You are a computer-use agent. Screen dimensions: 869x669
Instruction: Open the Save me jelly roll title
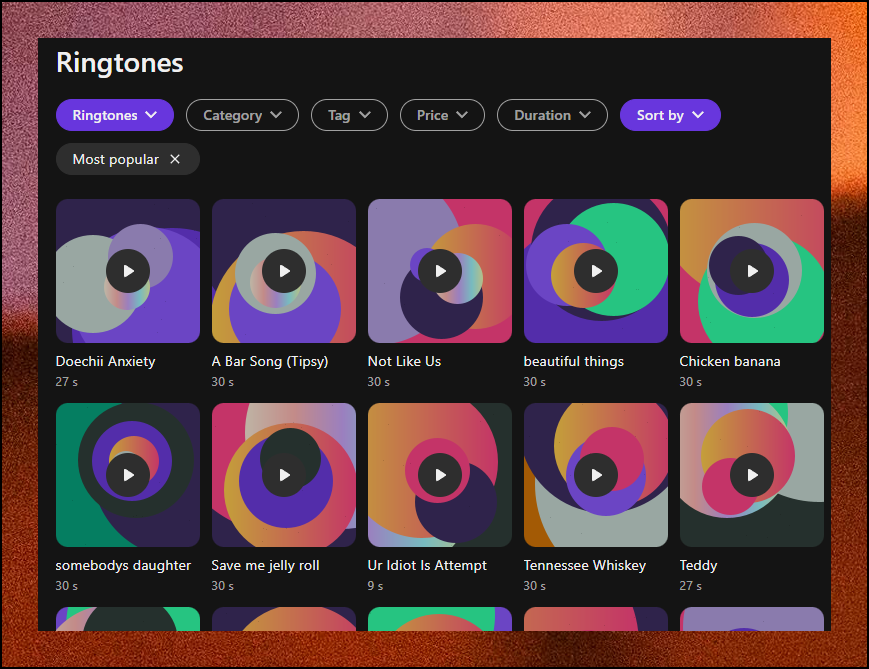point(265,565)
